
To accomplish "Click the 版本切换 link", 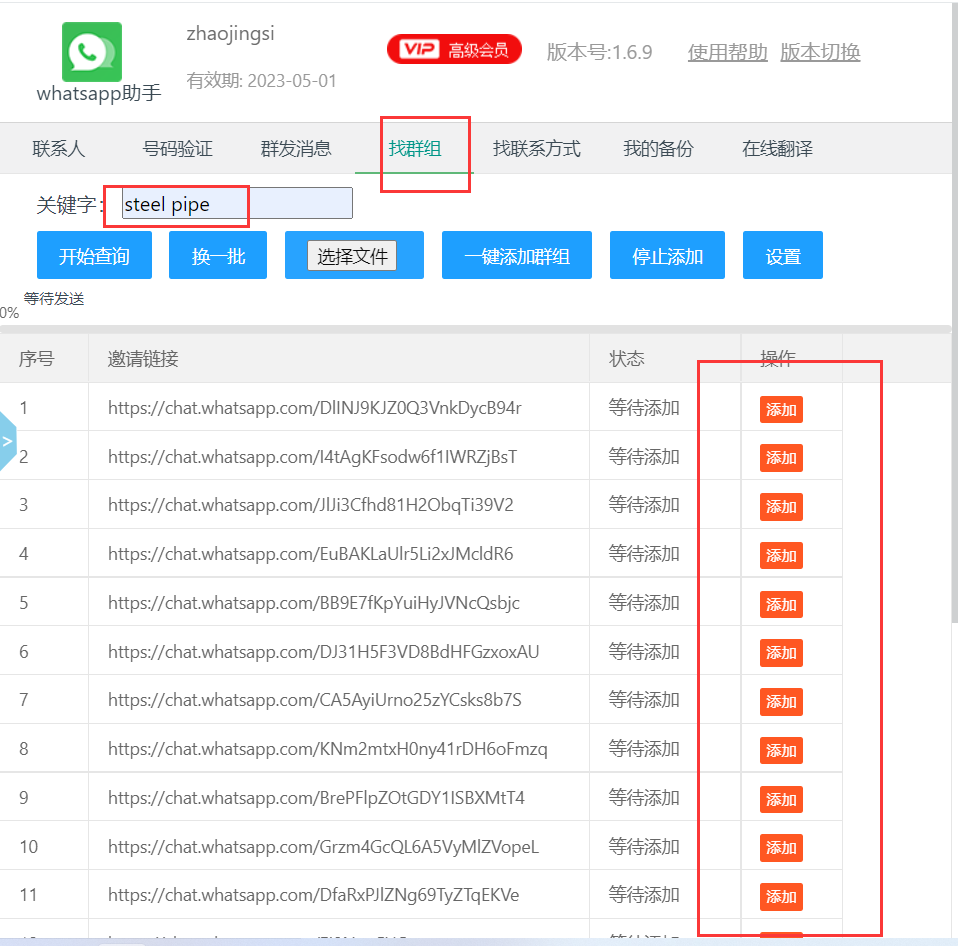I will click(x=820, y=52).
